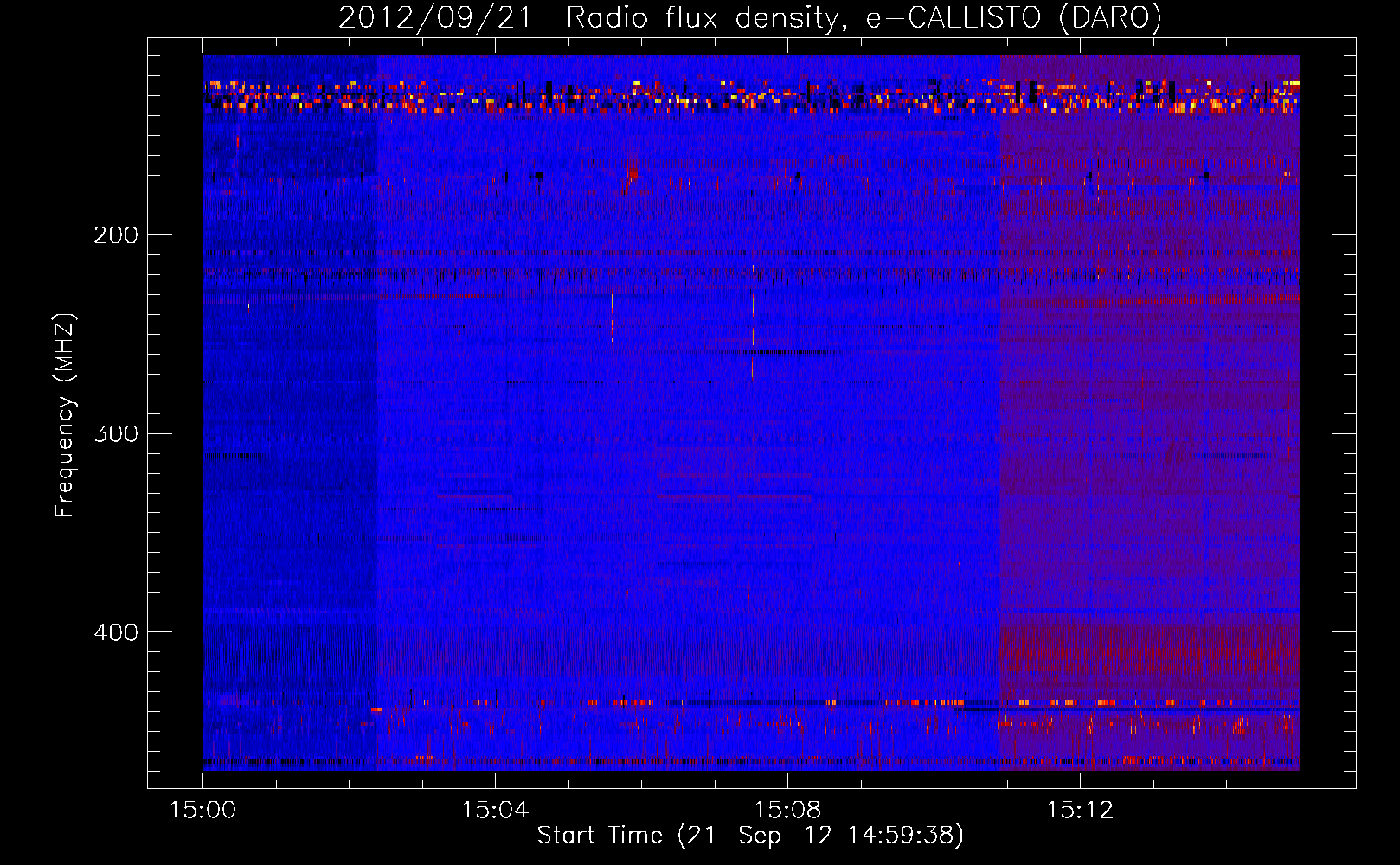Click the 'Start Time (21-Sep-12 14:59:38)' axis label

pos(750,836)
